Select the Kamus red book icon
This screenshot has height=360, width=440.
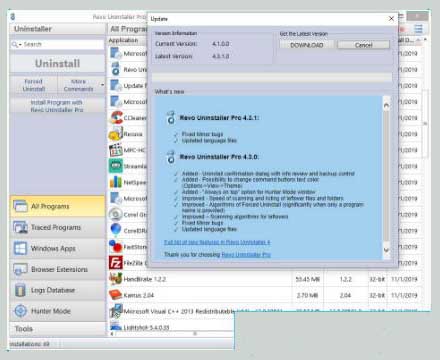(x=116, y=295)
